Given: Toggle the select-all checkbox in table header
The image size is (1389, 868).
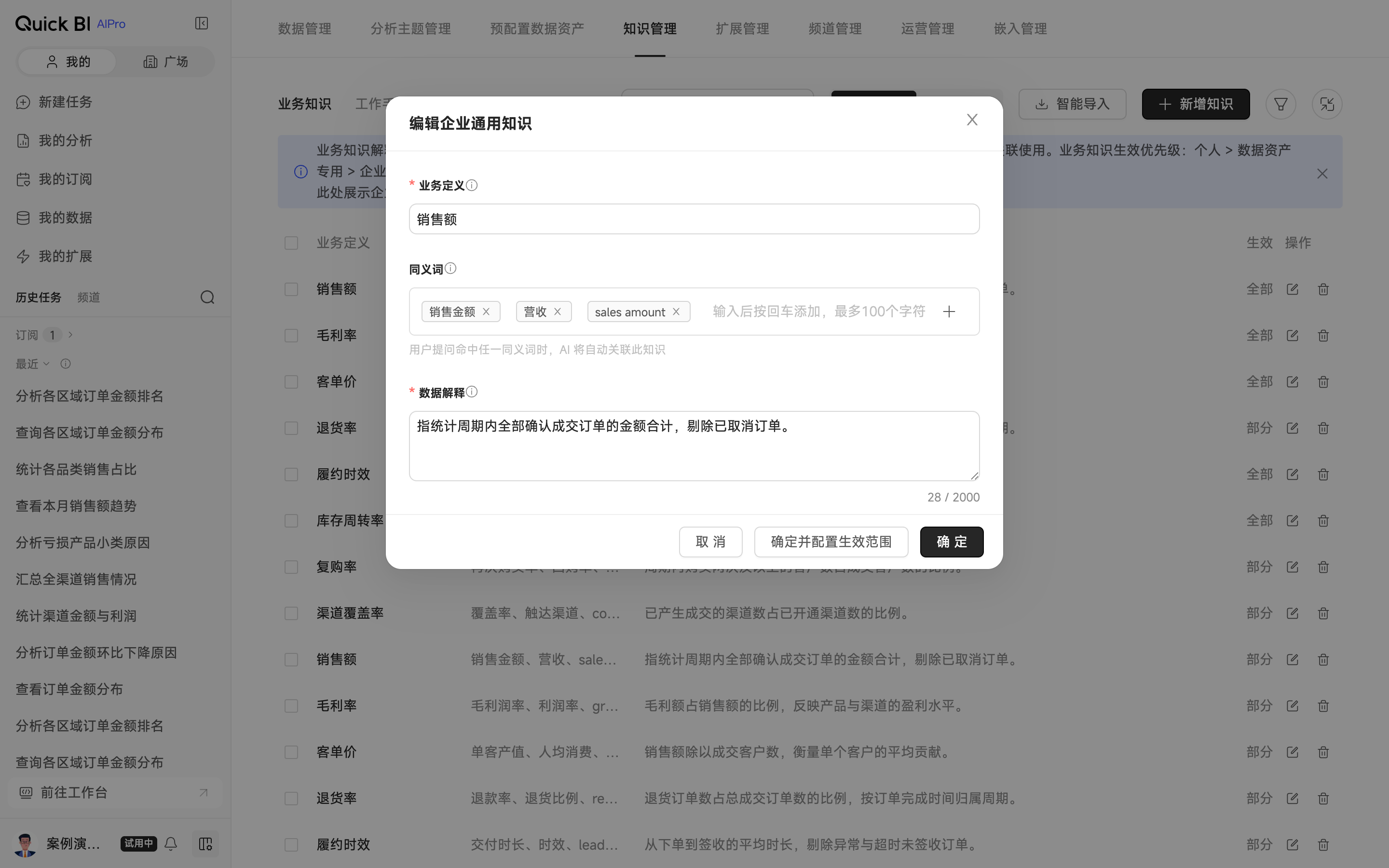Looking at the screenshot, I should point(292,243).
